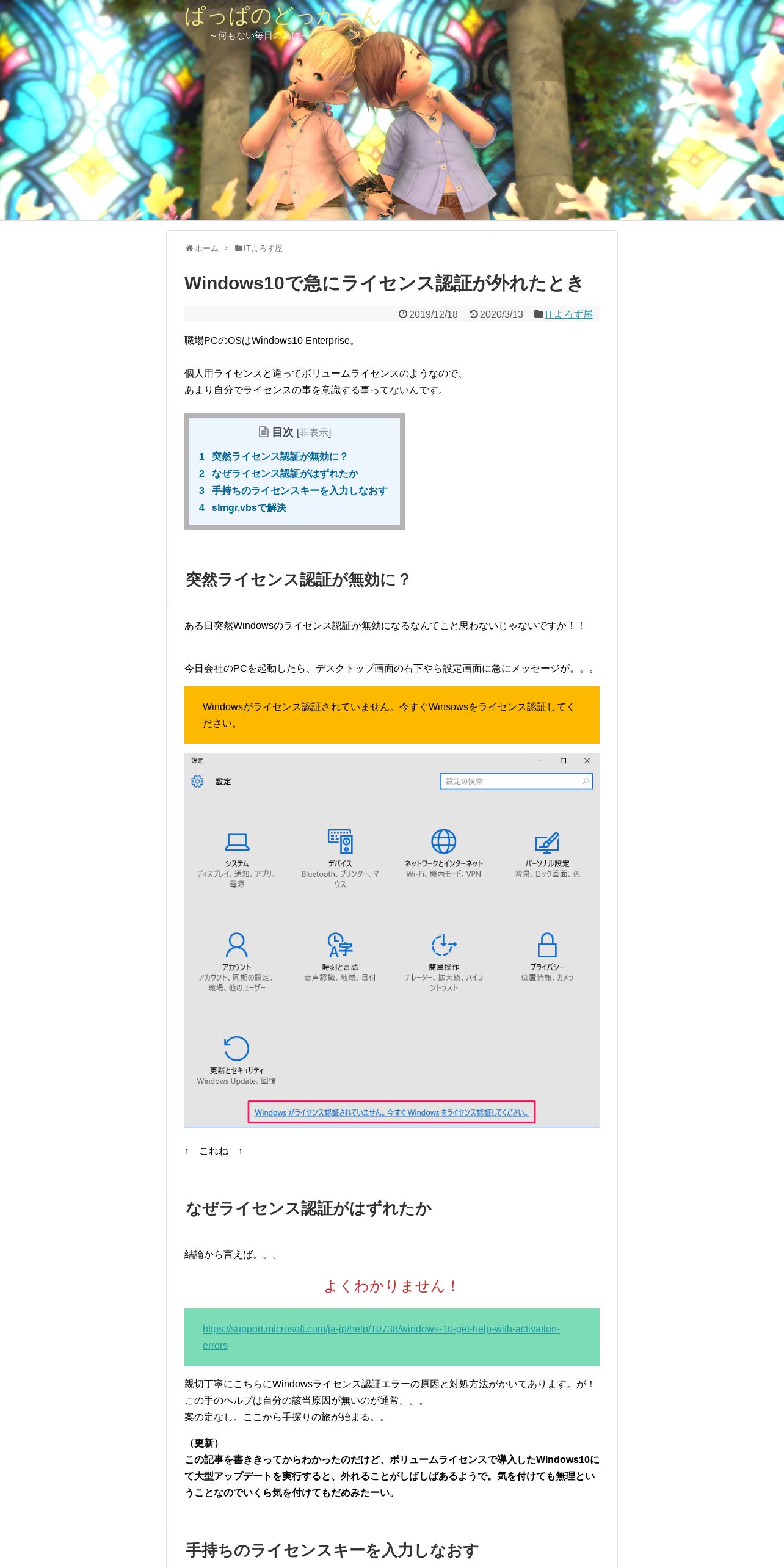Click the （更新） bold label
This screenshot has height=1568, width=784.
(204, 1443)
